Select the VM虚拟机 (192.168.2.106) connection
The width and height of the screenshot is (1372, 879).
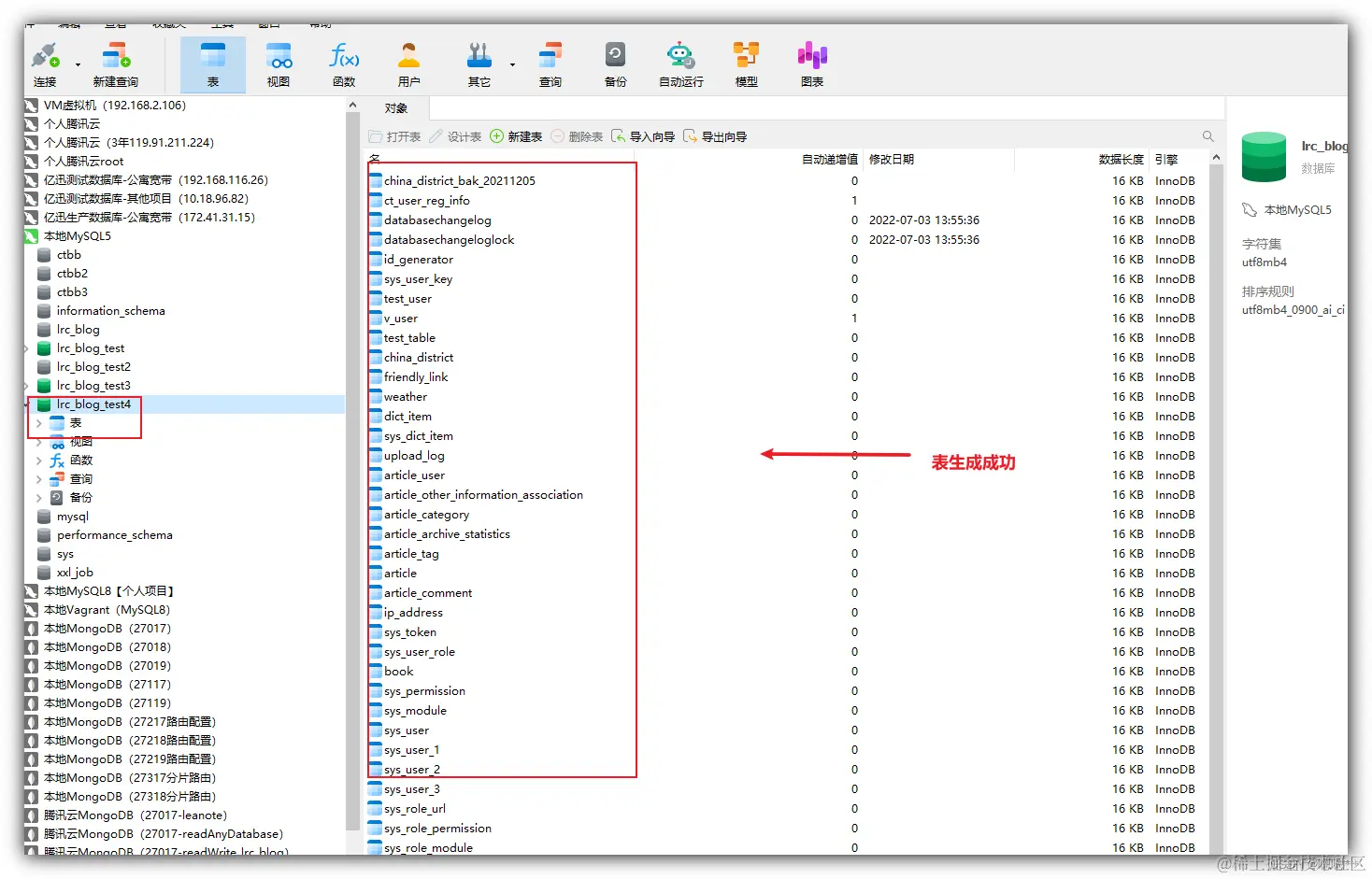point(114,106)
